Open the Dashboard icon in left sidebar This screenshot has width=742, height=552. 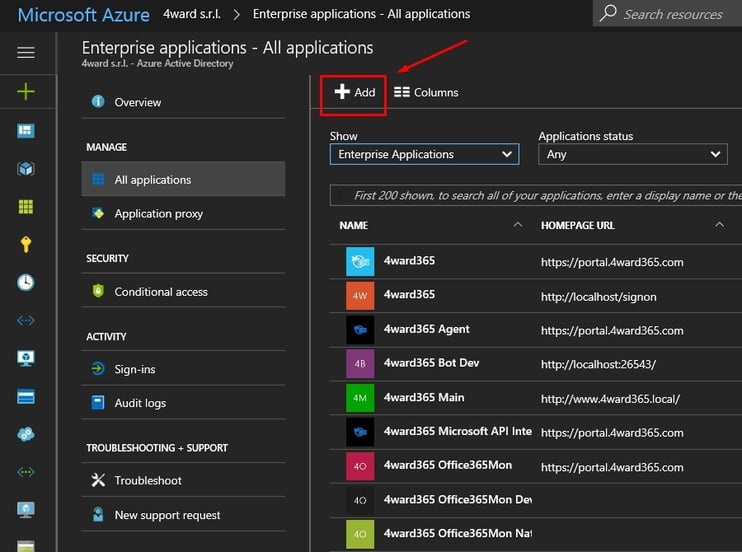click(x=26, y=131)
